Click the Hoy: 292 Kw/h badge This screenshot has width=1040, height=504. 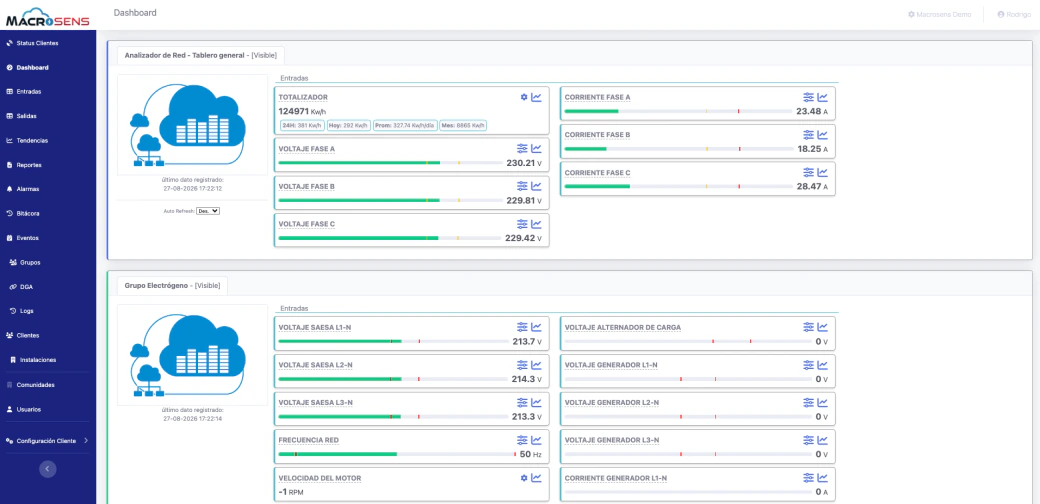pos(348,125)
